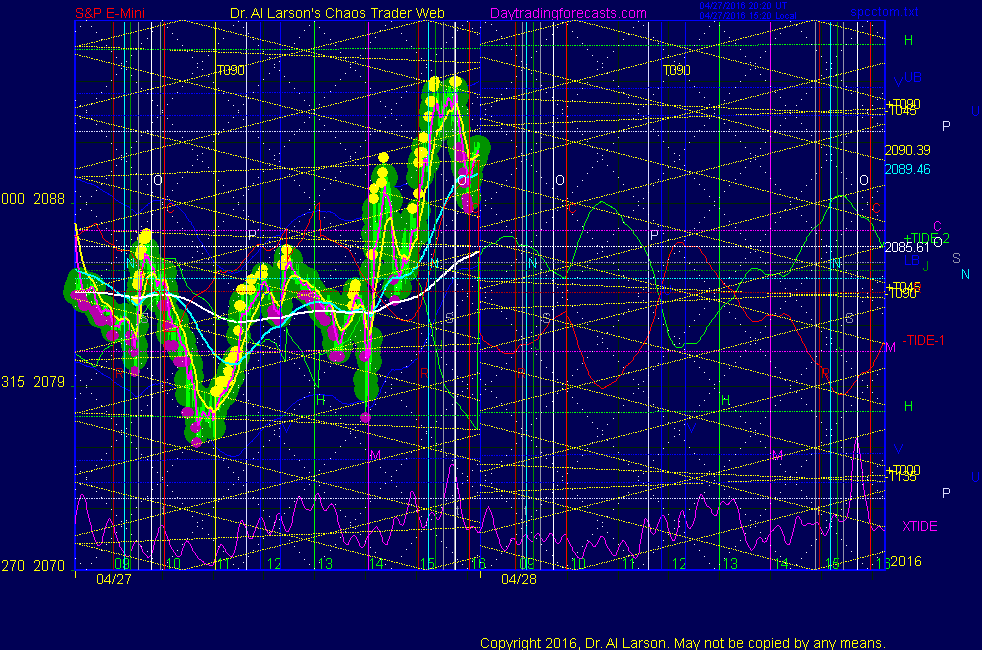Screen dimensions: 982x650
Task: Click the T090 label on the right chart
Action: click(677, 71)
